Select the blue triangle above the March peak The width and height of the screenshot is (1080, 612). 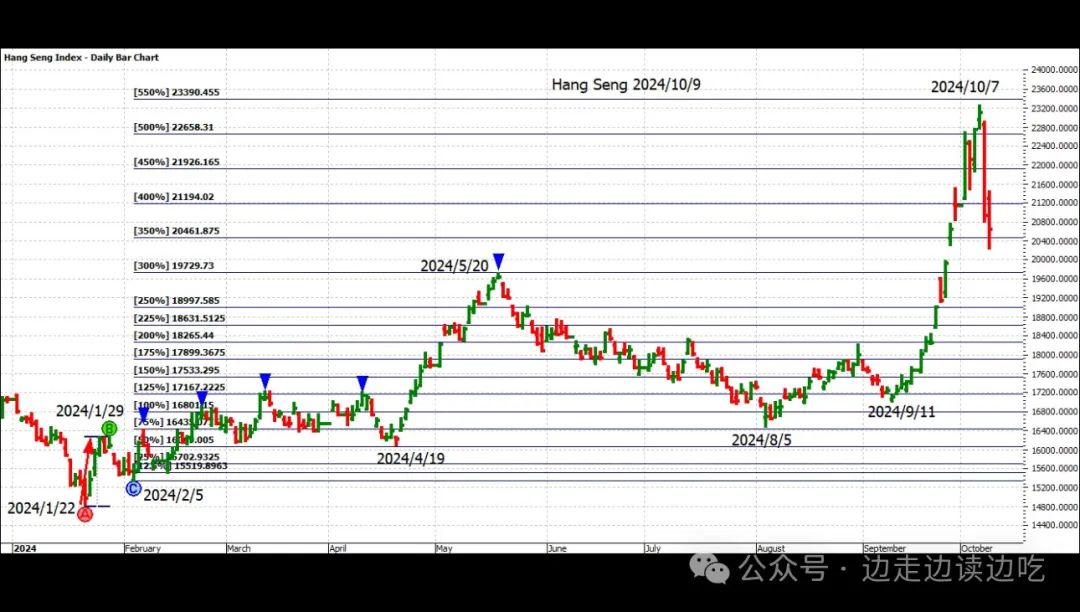click(265, 381)
